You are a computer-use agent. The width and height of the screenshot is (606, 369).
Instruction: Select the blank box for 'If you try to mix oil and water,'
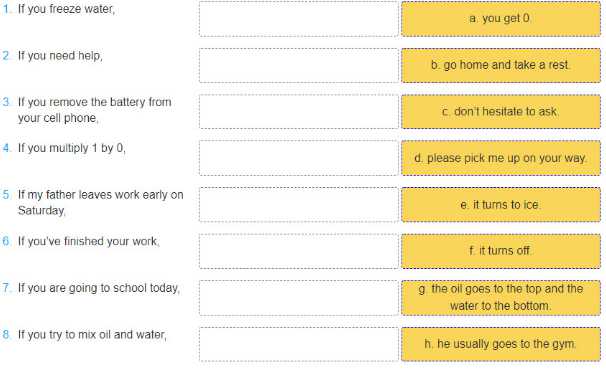[x=299, y=344]
